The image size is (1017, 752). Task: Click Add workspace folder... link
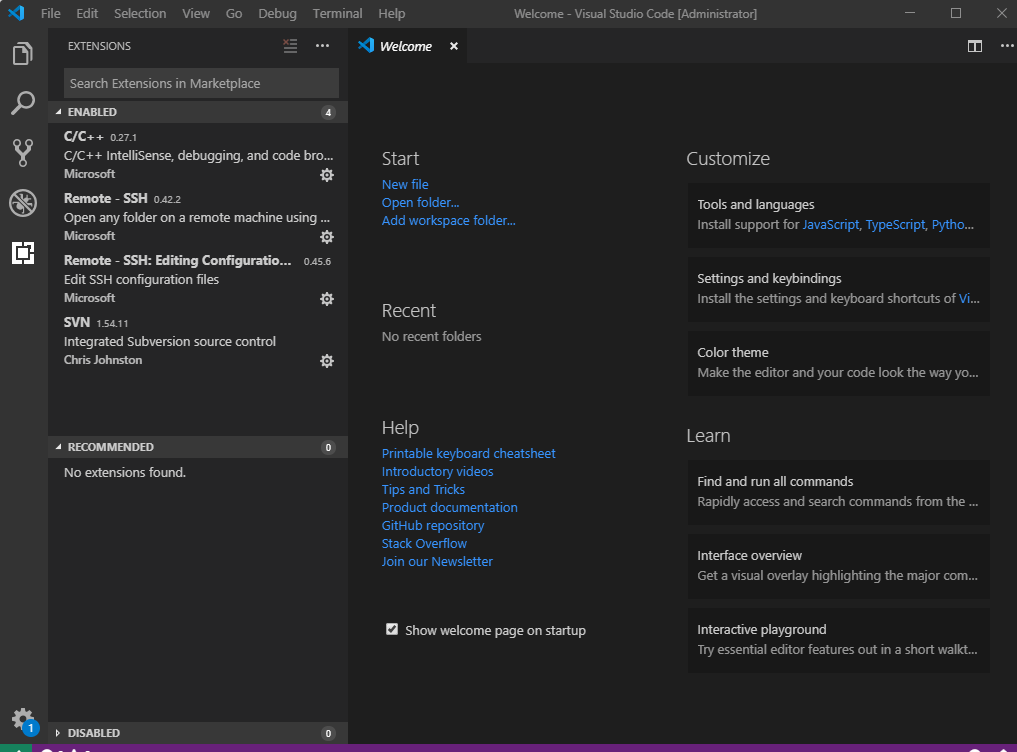[x=448, y=221]
